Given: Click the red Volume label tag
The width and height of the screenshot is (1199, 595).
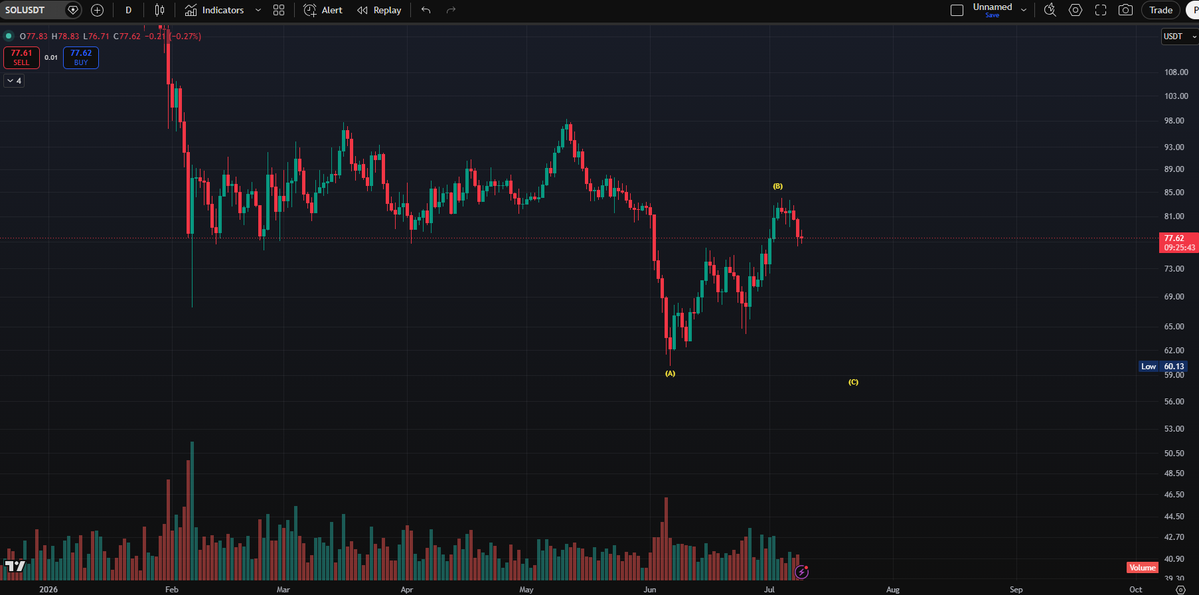Looking at the screenshot, I should coord(1142,567).
